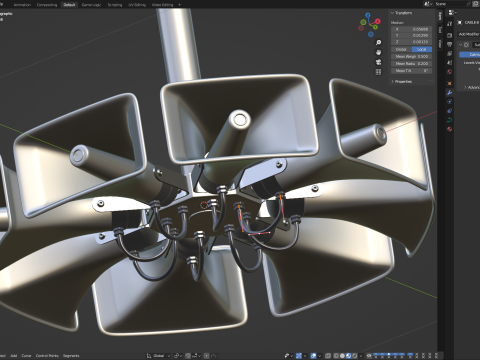Image resolution: width=480 pixels, height=360 pixels.
Task: Select the Local space toggle in Transform
Action: point(422,49)
